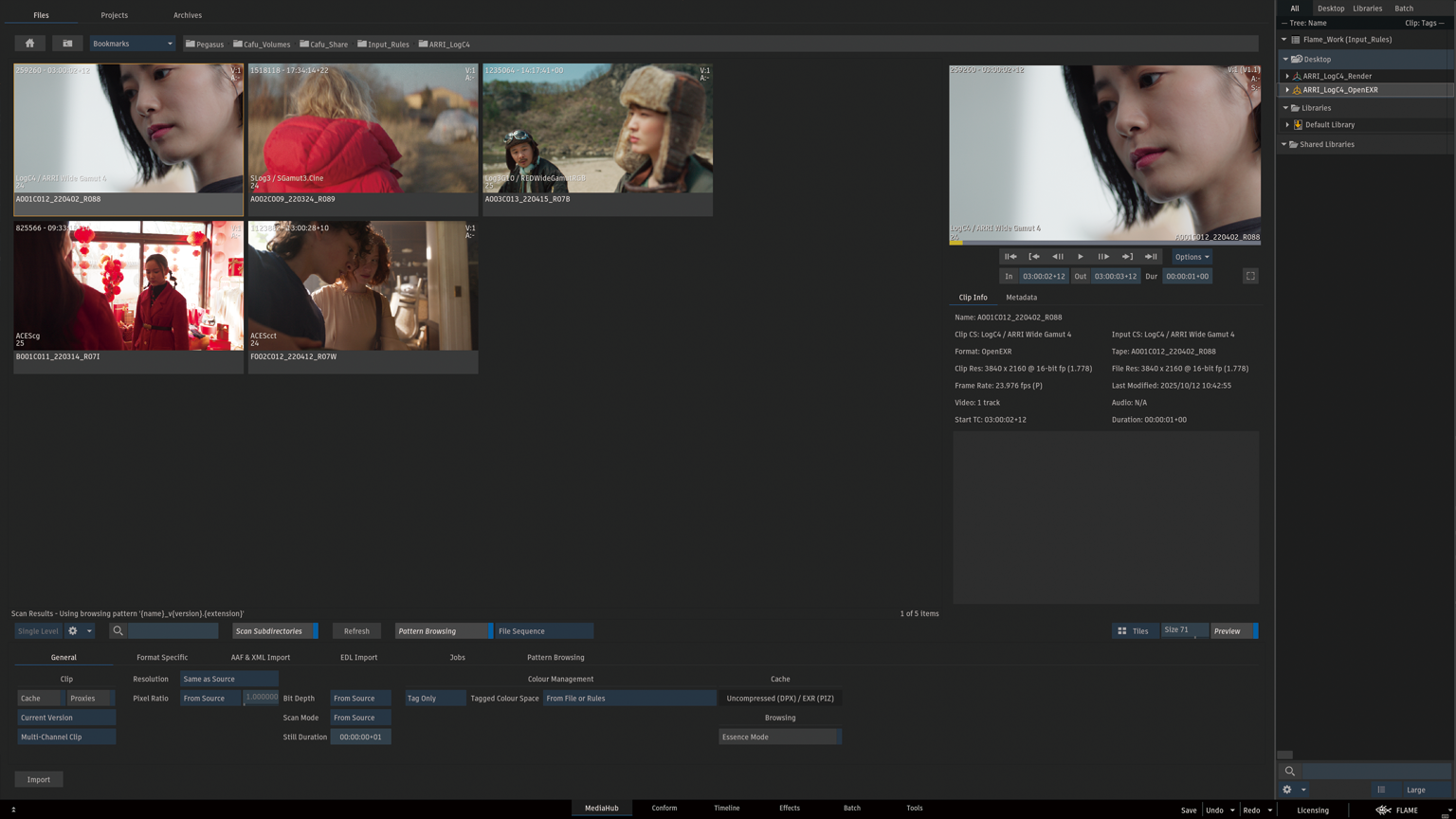Click the Refresh button
The height and width of the screenshot is (819, 1456).
click(x=356, y=631)
